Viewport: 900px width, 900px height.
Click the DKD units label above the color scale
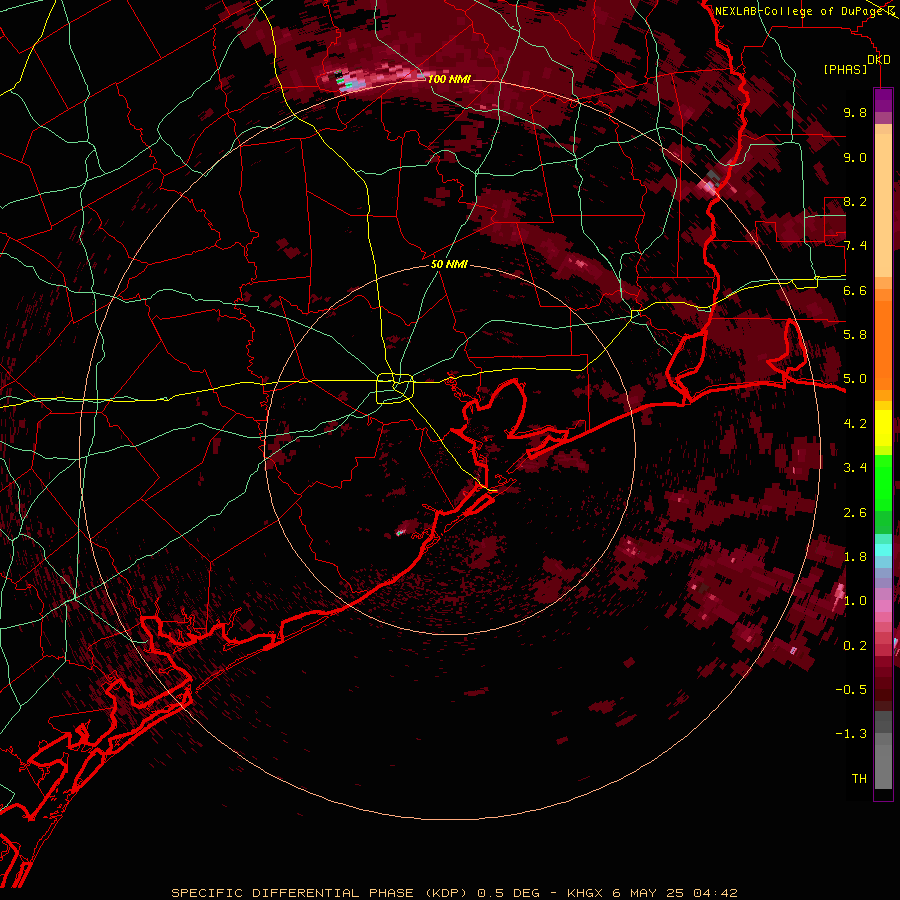click(x=879, y=59)
